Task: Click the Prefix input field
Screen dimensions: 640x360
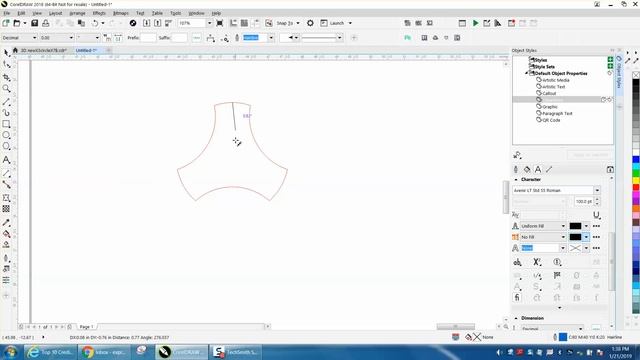Action: click(148, 38)
